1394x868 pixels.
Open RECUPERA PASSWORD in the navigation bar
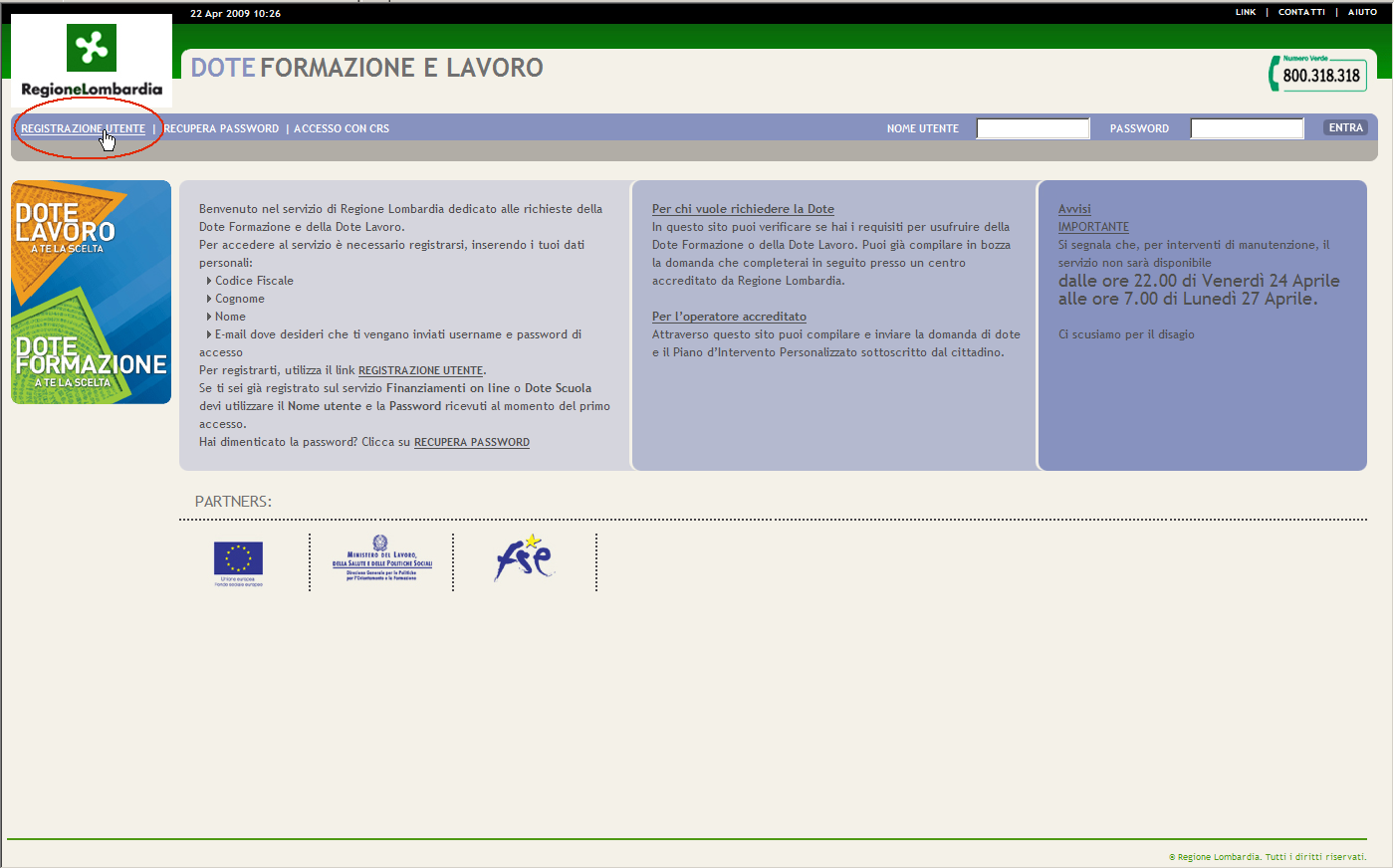click(x=221, y=128)
